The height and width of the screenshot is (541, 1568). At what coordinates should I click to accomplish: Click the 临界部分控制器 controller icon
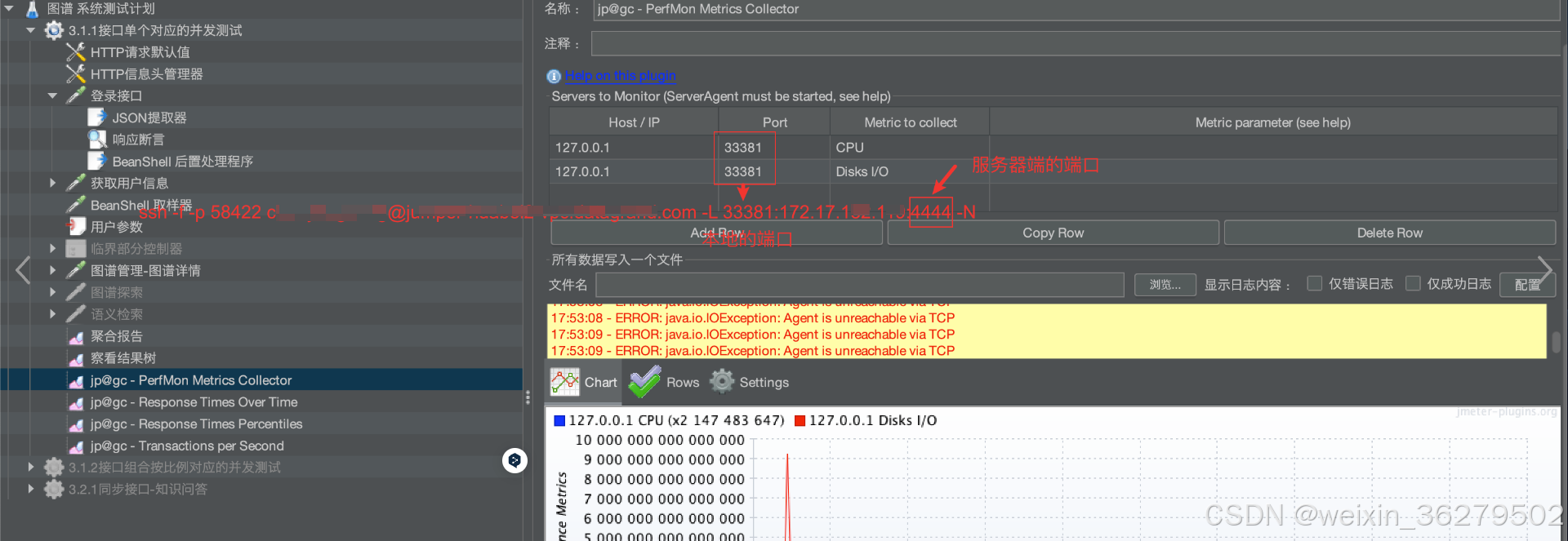[x=76, y=248]
